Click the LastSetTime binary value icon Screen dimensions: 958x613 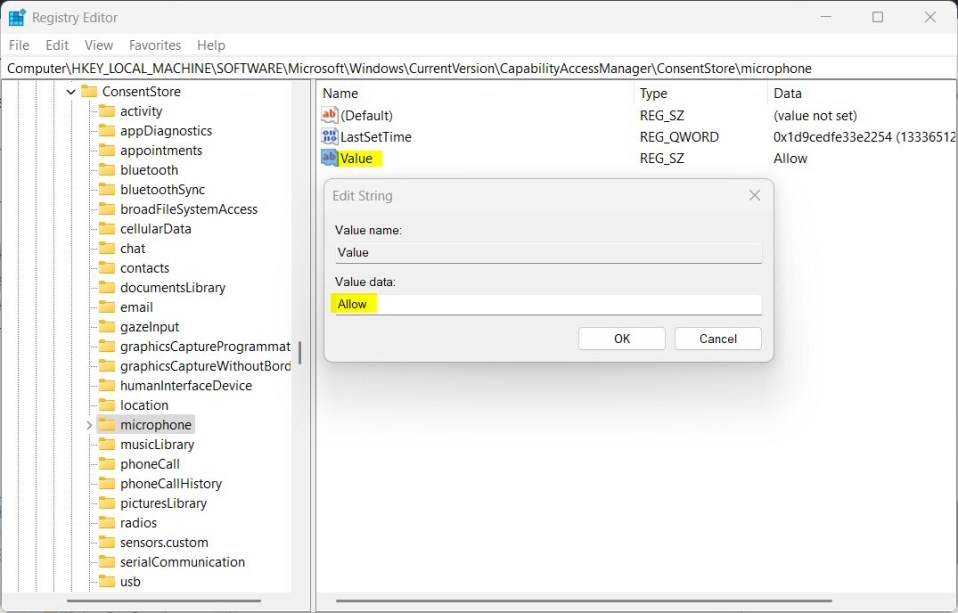(x=329, y=136)
